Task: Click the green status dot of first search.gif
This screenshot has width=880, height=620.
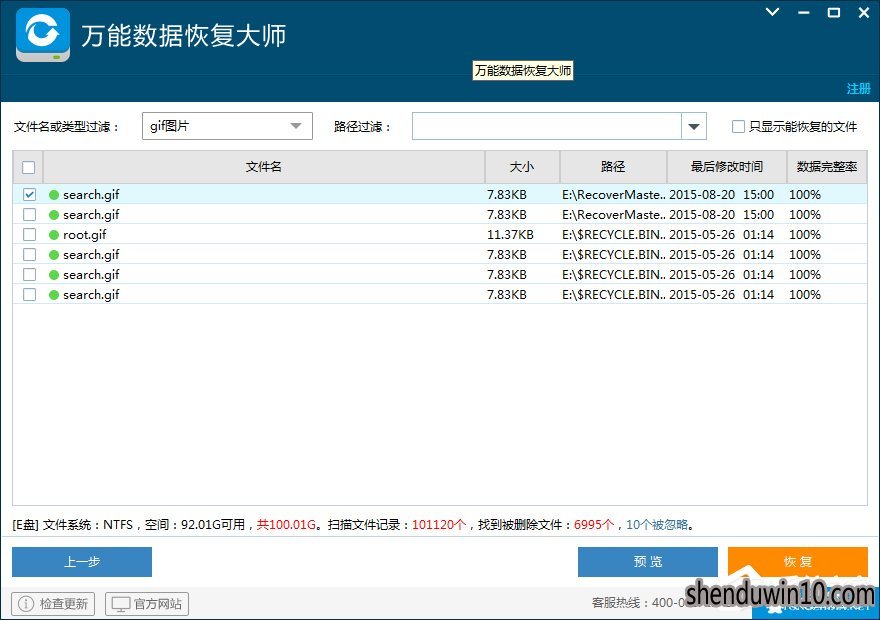Action: tap(54, 195)
